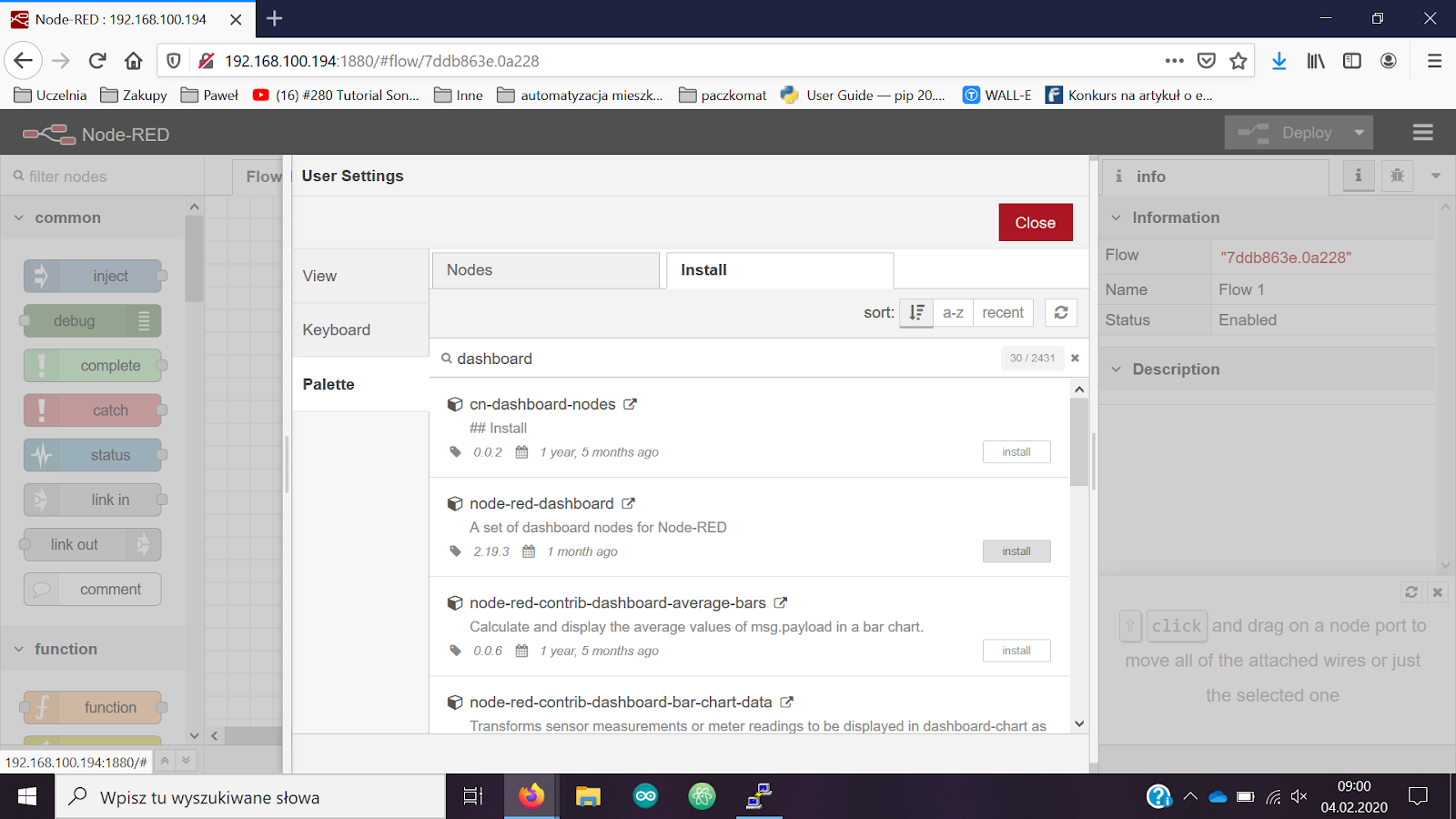1456x819 pixels.
Task: Open Firefox downloads panel
Action: click(1279, 61)
